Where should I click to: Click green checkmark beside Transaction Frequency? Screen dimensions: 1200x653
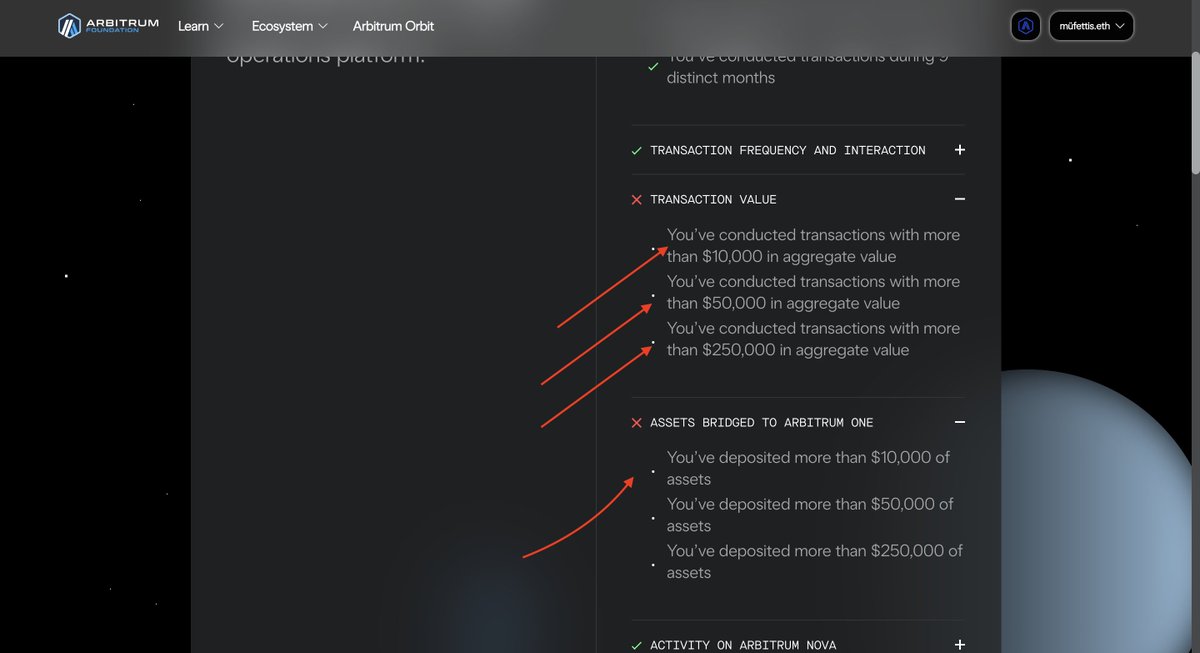coord(637,151)
